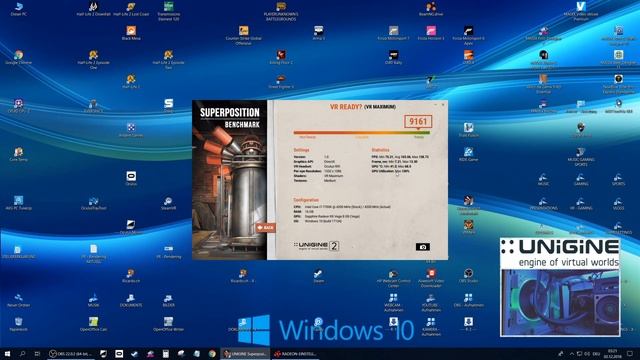Switch to the OBS taskbar window

71,353
